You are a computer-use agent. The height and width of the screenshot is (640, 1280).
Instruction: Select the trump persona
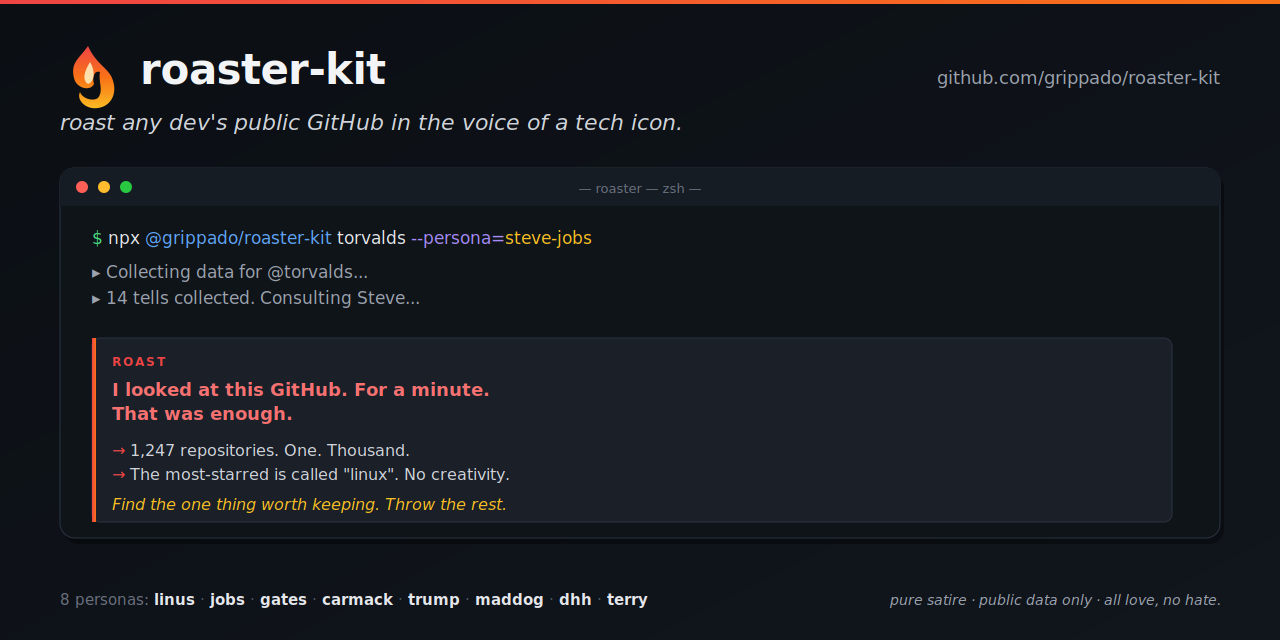coord(433,600)
